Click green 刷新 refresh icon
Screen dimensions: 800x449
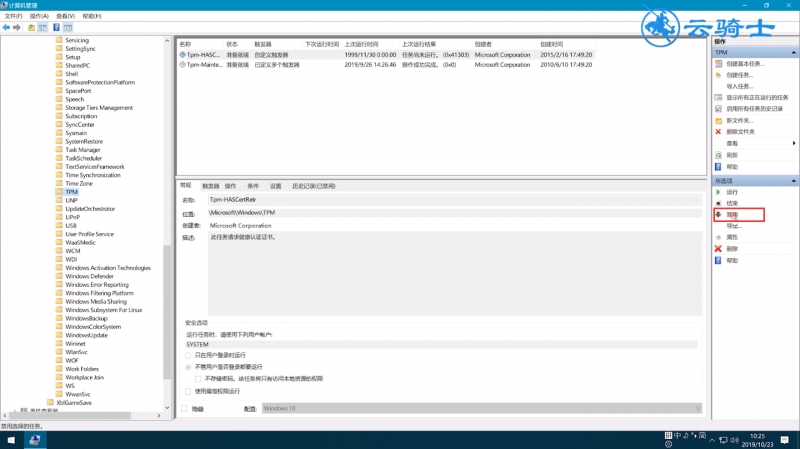click(x=718, y=155)
